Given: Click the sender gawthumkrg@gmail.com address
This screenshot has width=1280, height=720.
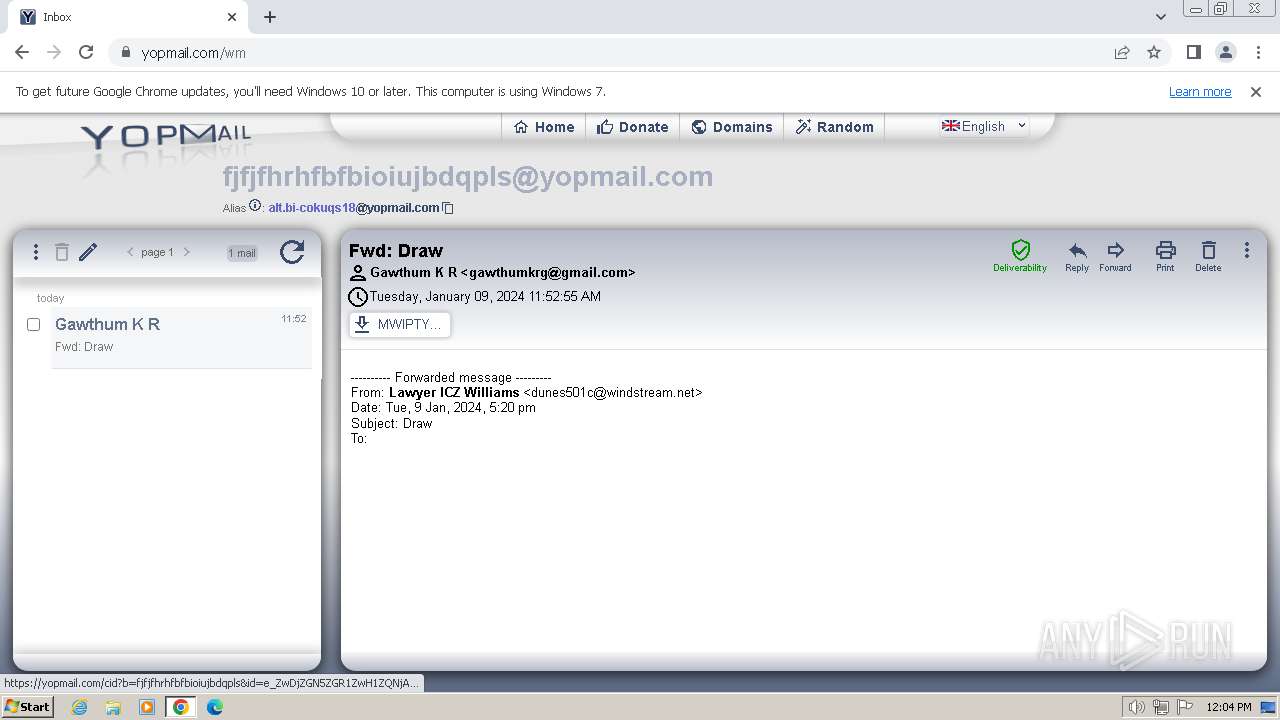Looking at the screenshot, I should point(549,272).
